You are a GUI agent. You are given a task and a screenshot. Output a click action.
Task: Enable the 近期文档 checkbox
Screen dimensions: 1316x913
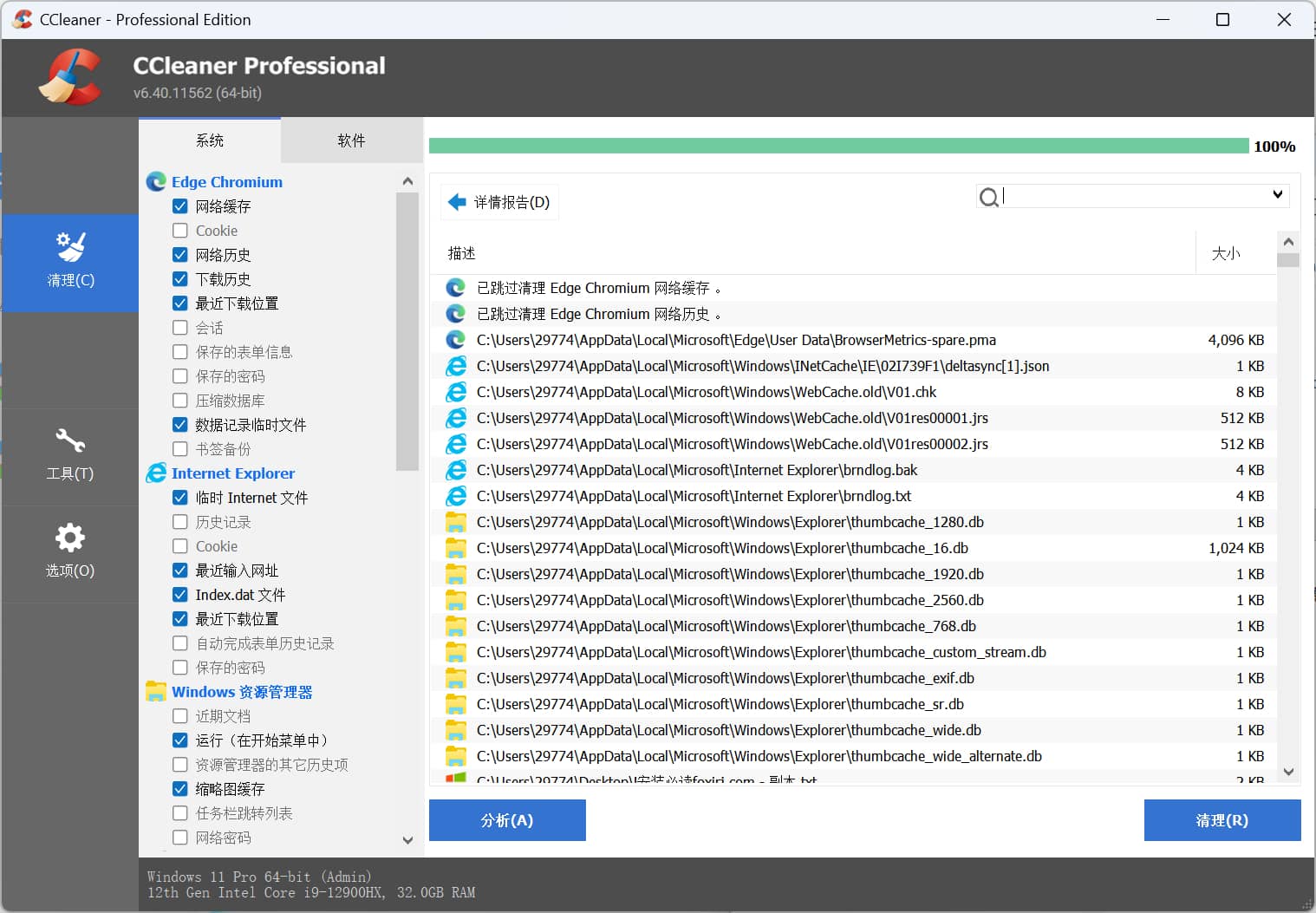180,716
